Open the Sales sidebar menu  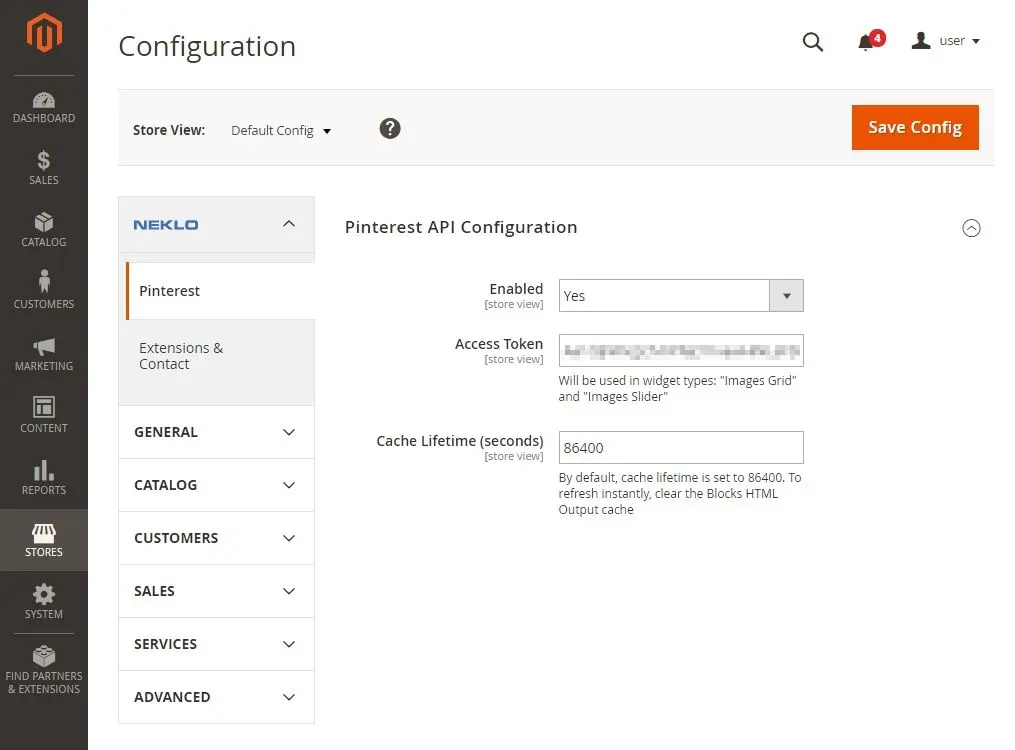44,168
